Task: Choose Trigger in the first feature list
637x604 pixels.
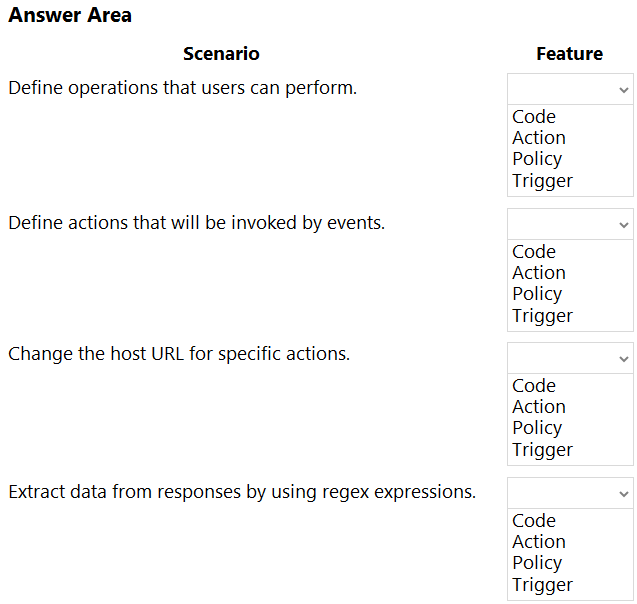Action: click(542, 181)
